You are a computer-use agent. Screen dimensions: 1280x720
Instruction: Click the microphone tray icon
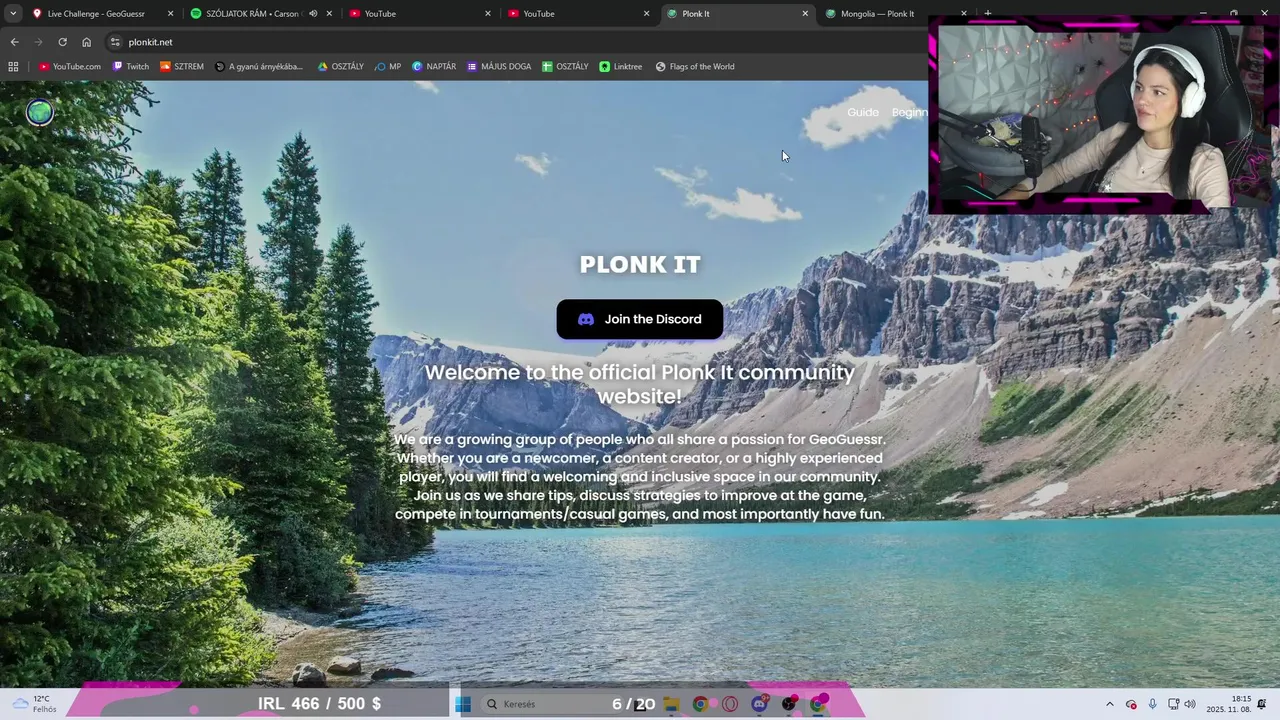coord(1152,704)
